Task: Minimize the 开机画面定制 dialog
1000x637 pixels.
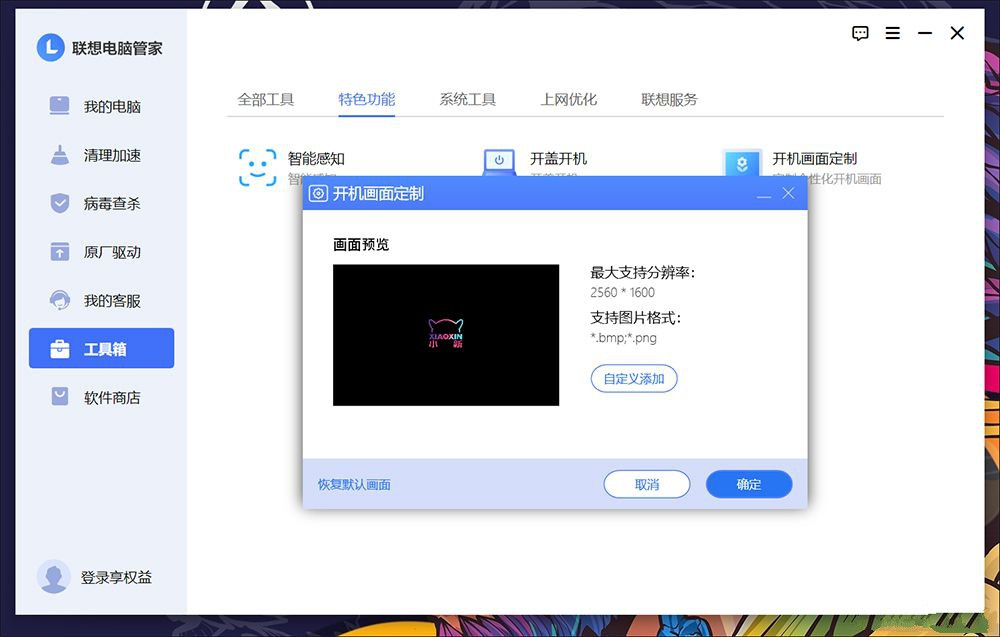Action: coord(764,194)
